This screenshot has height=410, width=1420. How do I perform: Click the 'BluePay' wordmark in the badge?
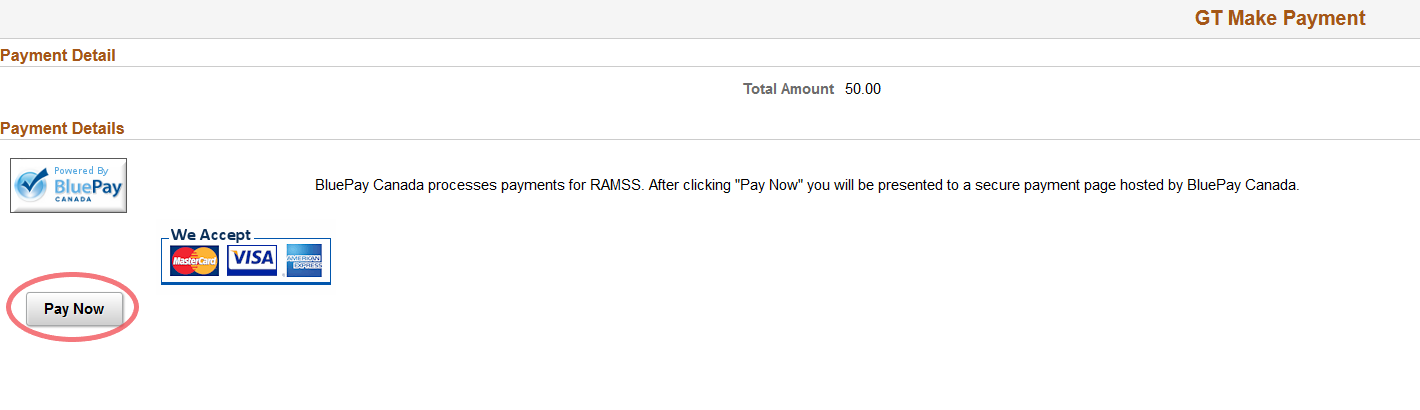point(87,185)
